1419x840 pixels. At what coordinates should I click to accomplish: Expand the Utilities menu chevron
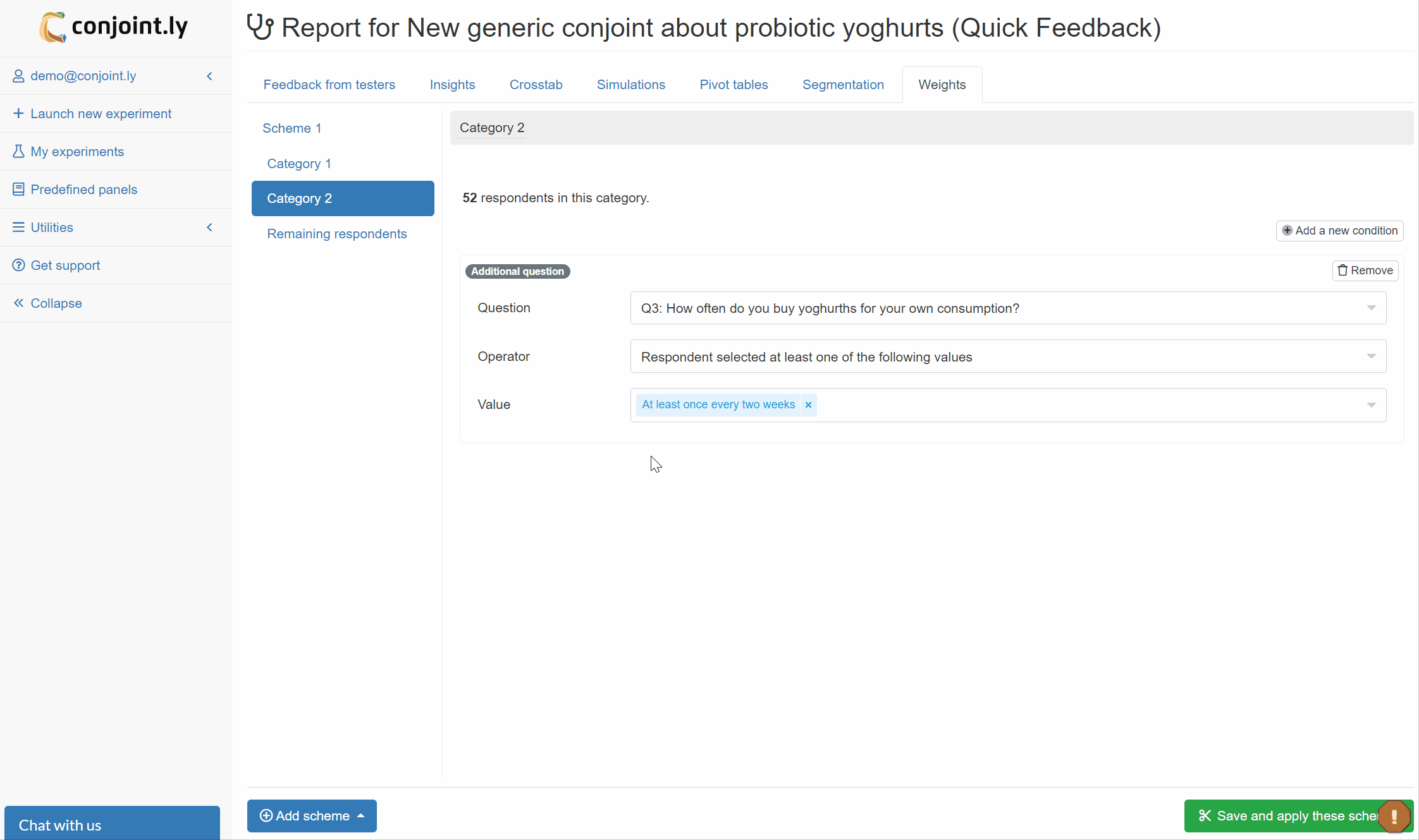(210, 227)
